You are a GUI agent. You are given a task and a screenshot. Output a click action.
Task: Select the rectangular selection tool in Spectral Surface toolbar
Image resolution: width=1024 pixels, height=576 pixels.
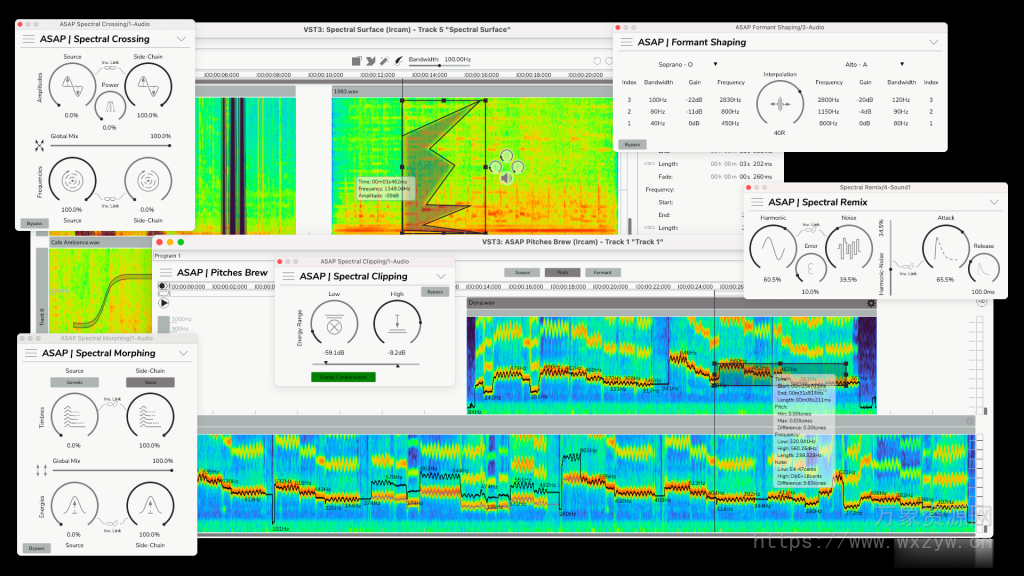[356, 60]
